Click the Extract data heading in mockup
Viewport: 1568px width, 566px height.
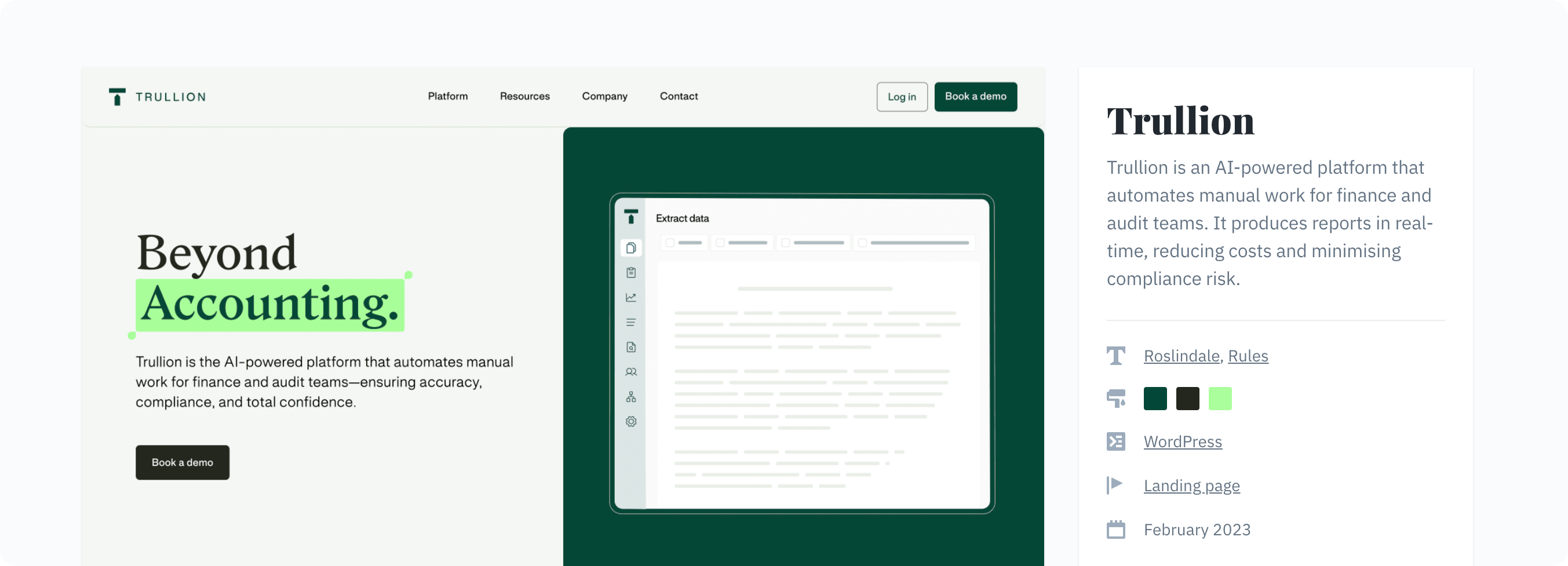(x=682, y=218)
